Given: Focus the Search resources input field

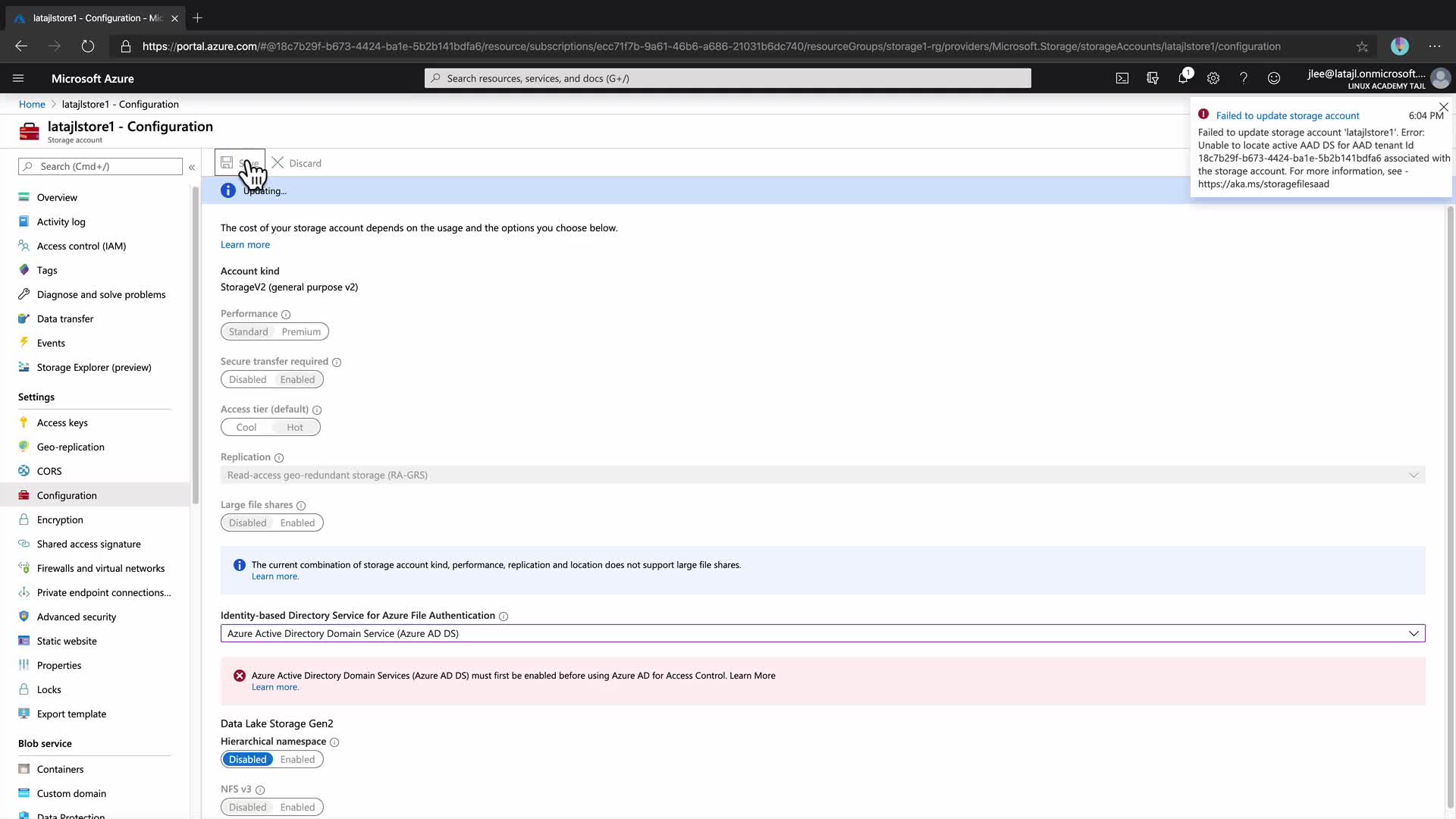Looking at the screenshot, I should pyautogui.click(x=728, y=78).
